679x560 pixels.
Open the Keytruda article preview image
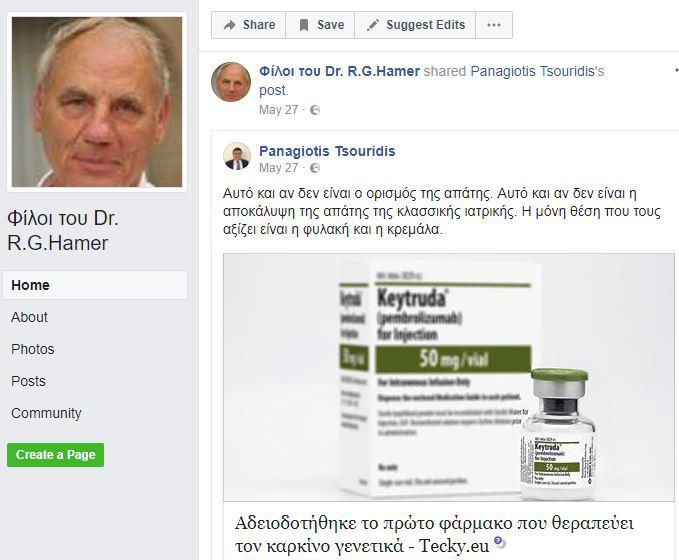click(449, 377)
